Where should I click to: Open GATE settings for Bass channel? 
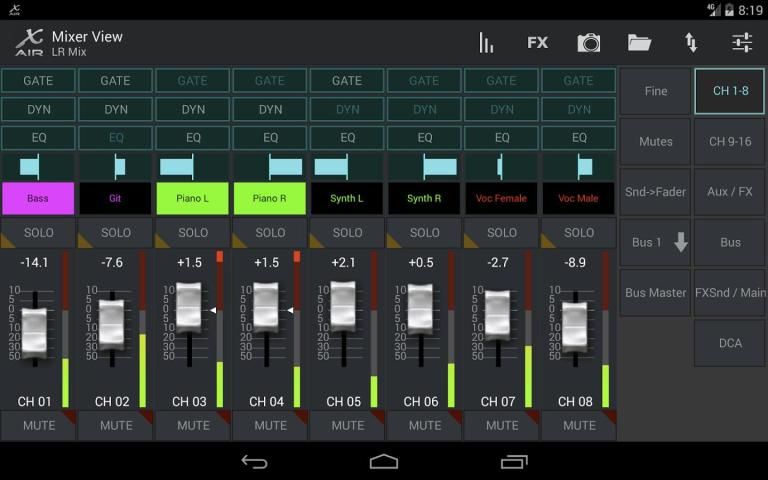click(38, 81)
